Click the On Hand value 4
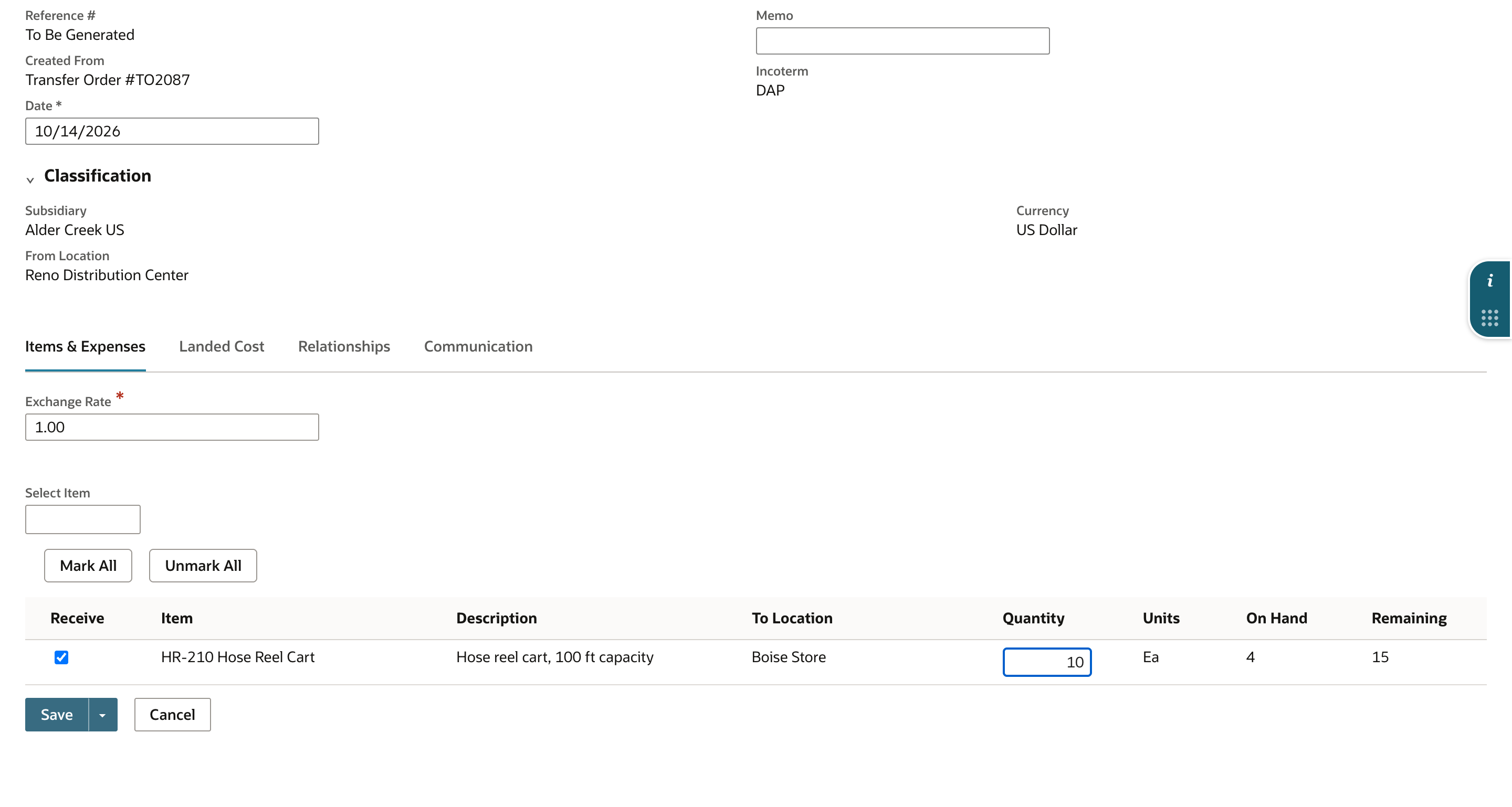Image resolution: width=1512 pixels, height=807 pixels. (x=1250, y=657)
